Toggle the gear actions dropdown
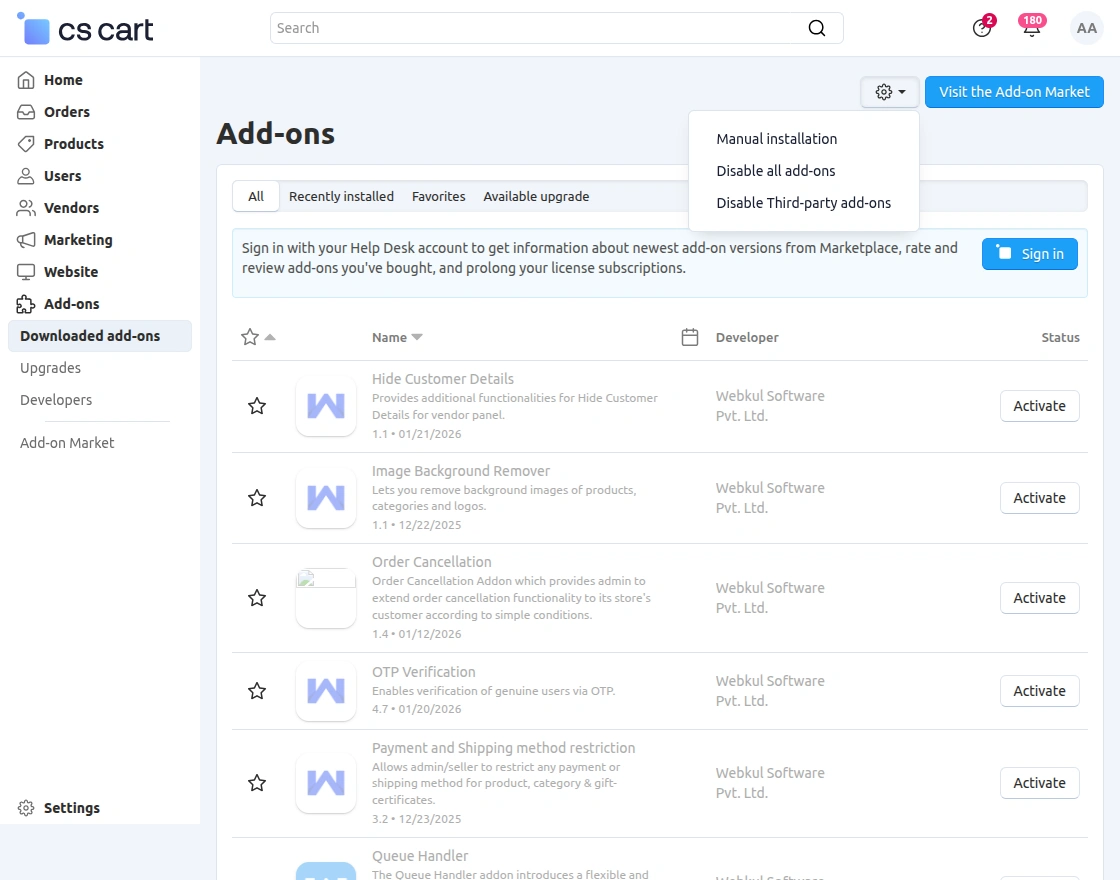Screen dimensions: 1120x880 [890, 92]
